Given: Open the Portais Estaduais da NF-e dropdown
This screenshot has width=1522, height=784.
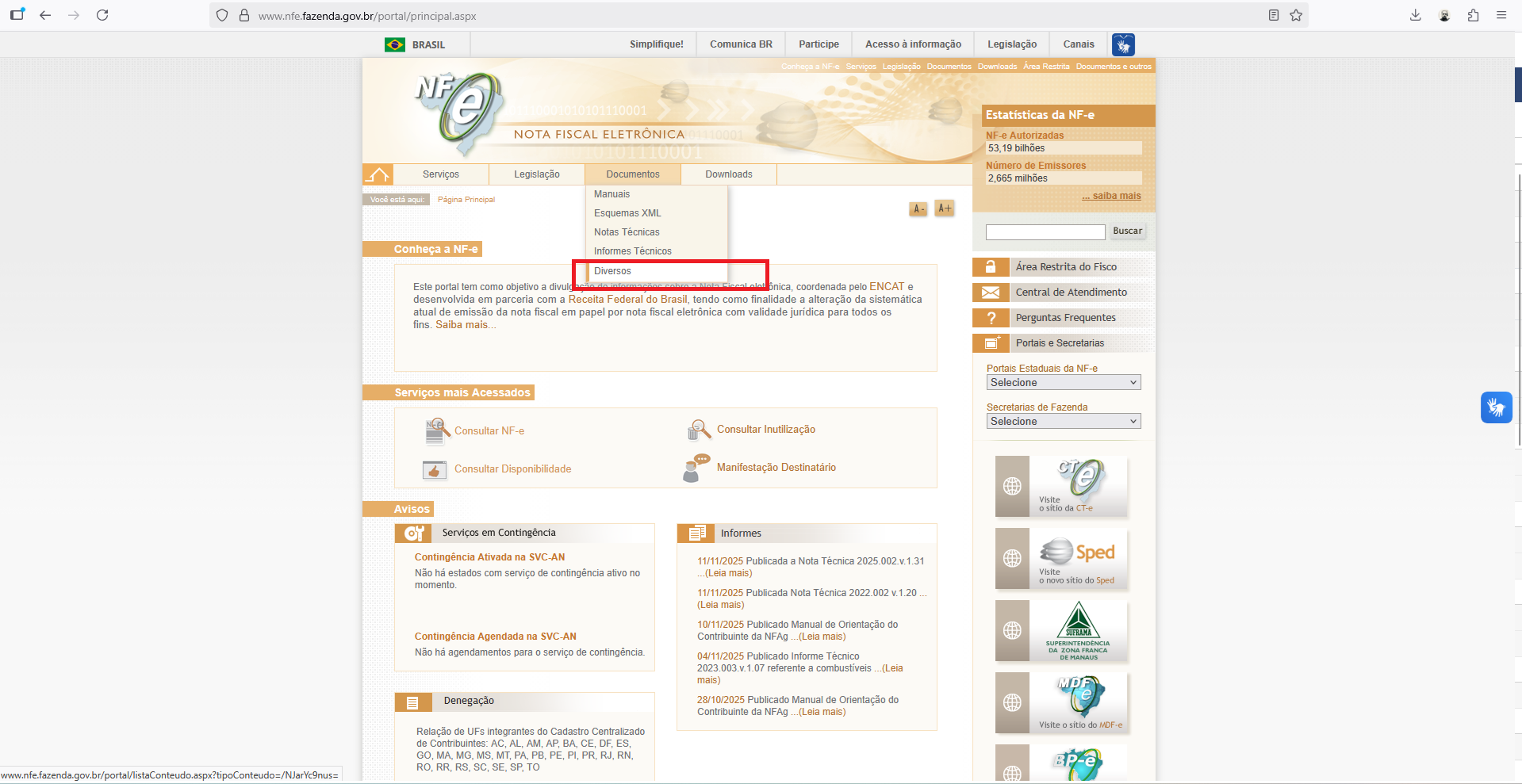Looking at the screenshot, I should (1063, 383).
